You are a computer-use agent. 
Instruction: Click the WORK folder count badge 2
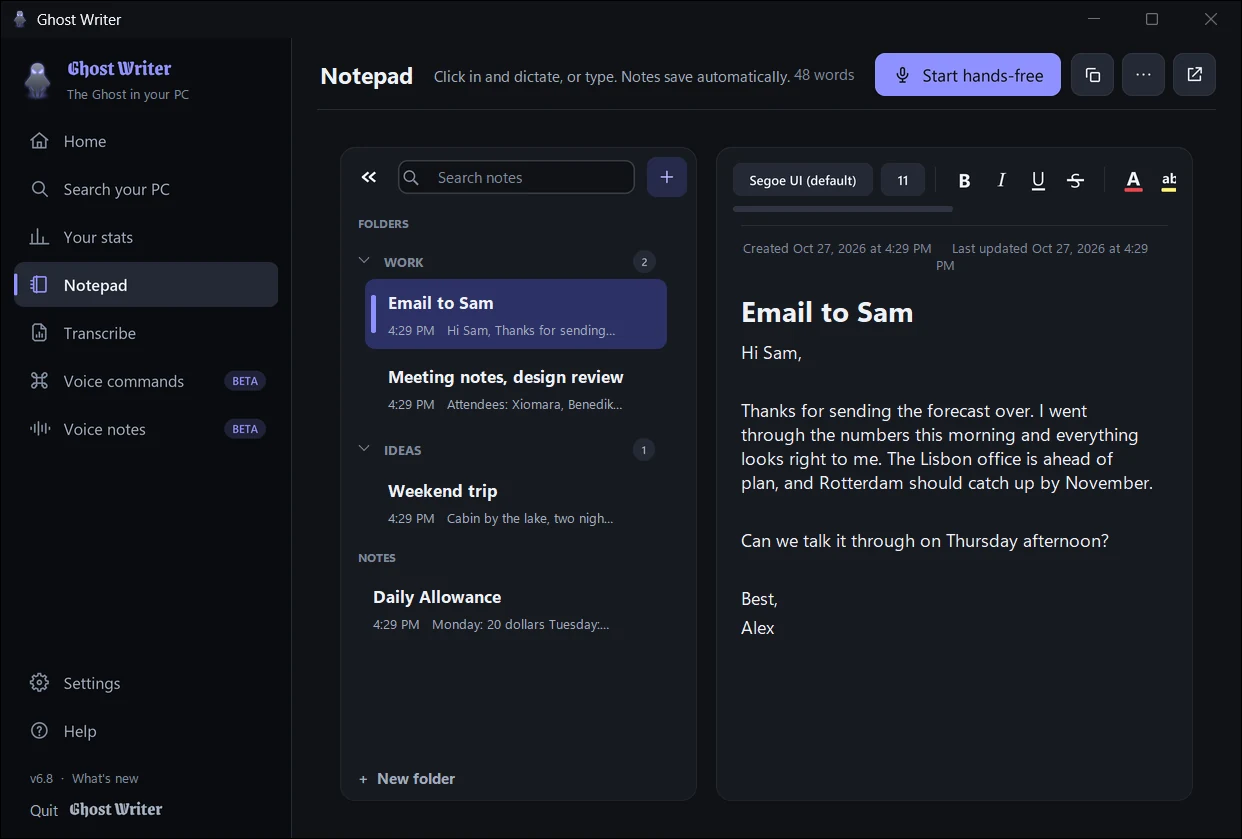(644, 262)
